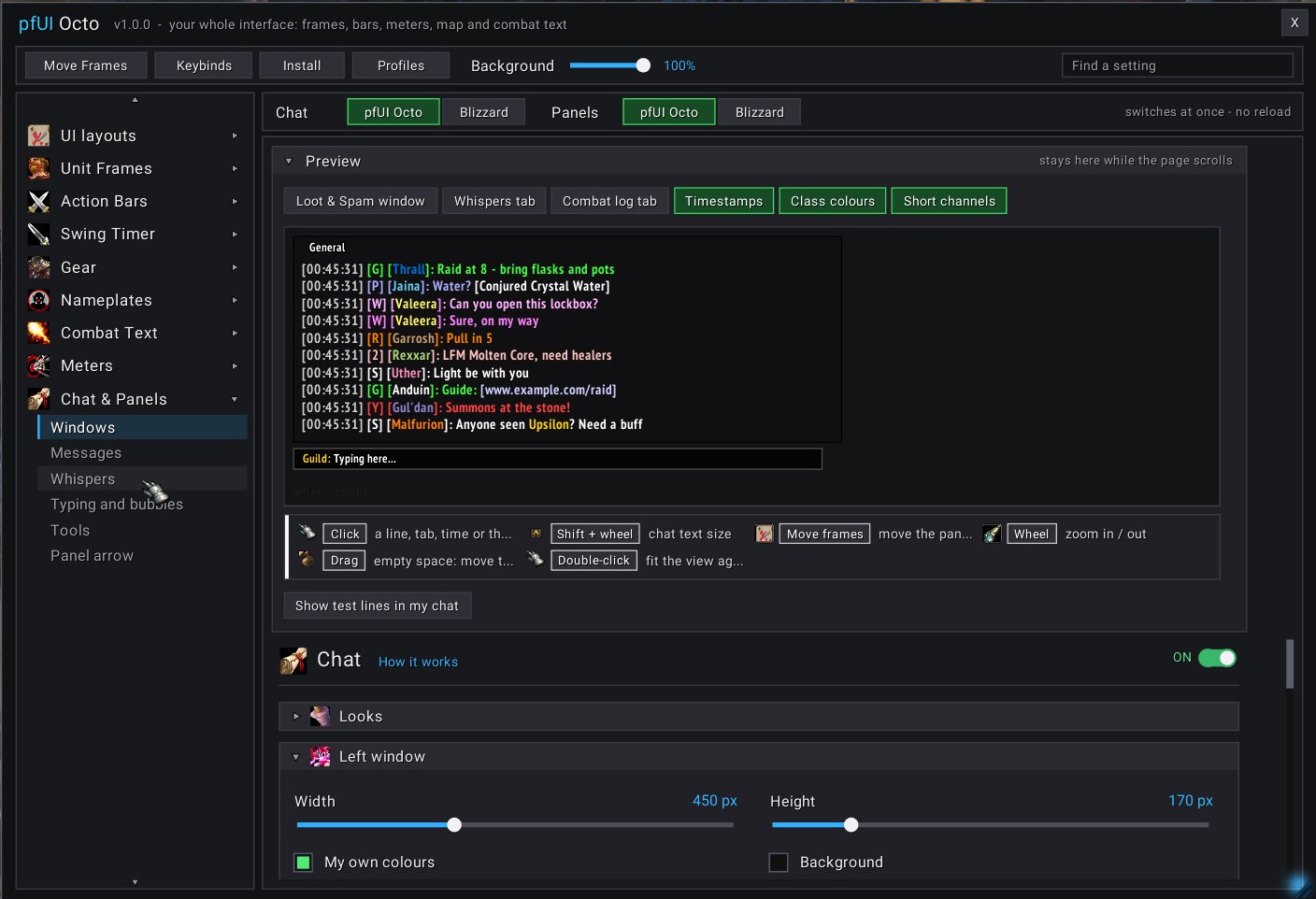
Task: Open the Panel arrow sidebar page
Action: pyautogui.click(x=142, y=556)
